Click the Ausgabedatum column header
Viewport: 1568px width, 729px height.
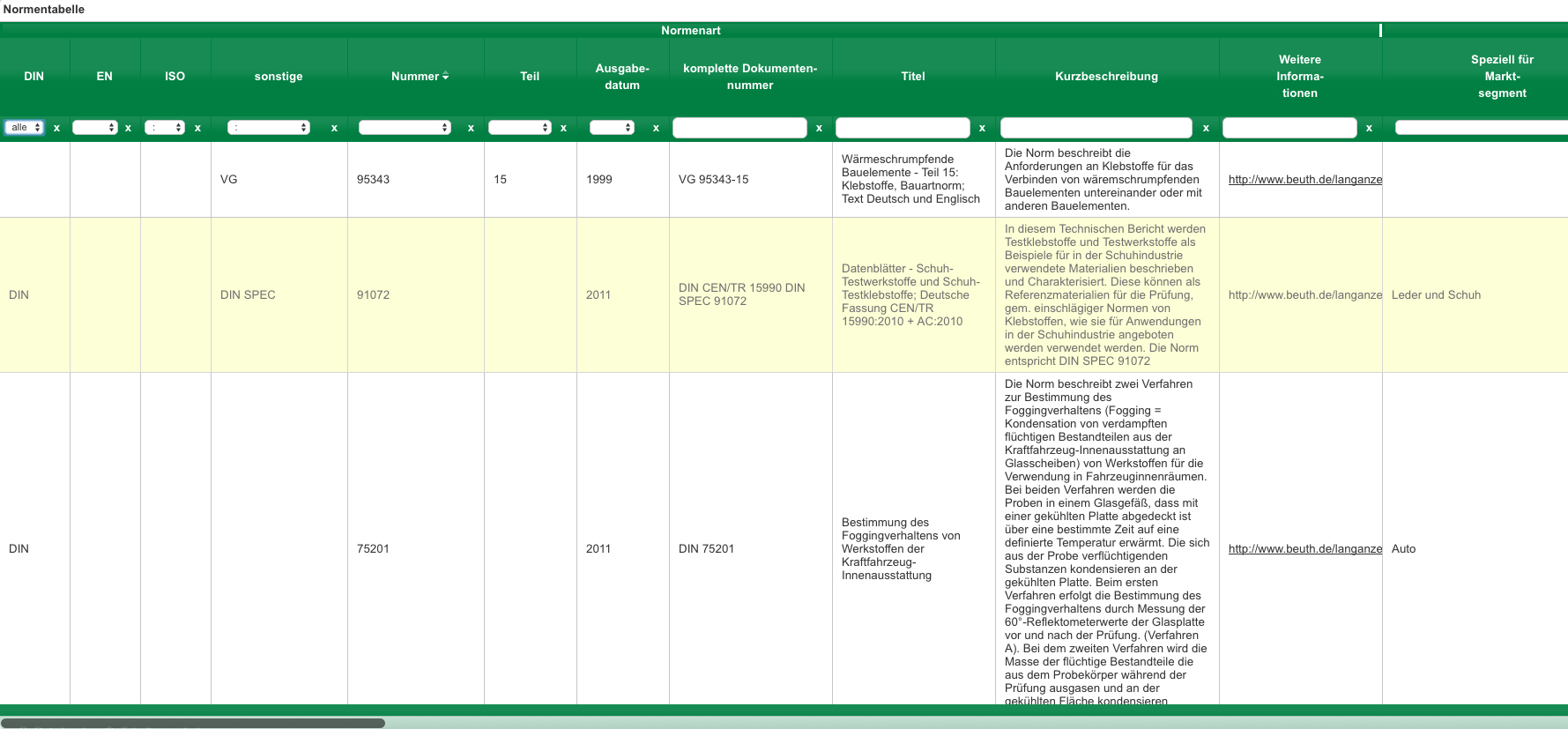[x=622, y=77]
